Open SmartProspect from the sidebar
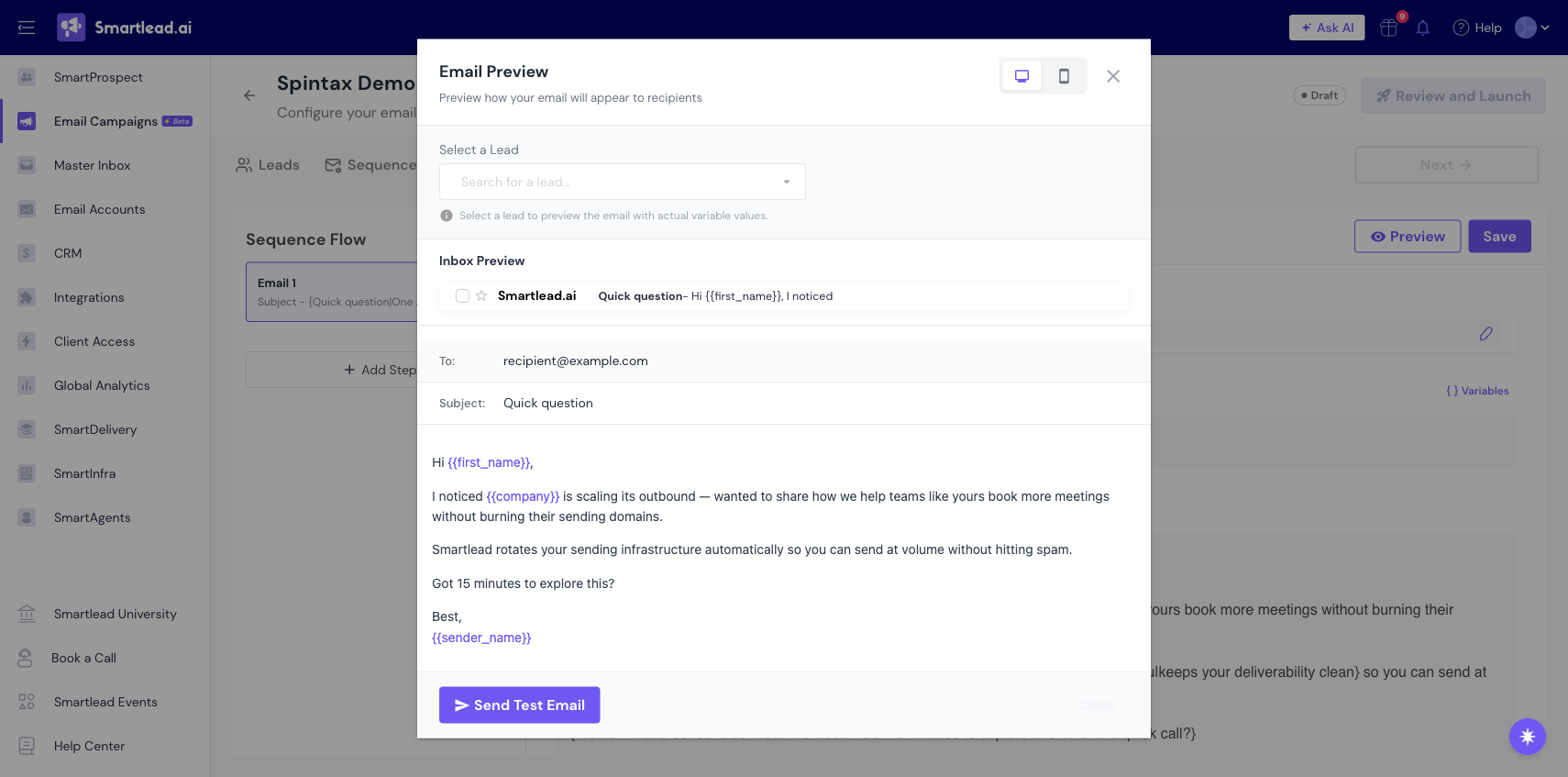Viewport: 1568px width, 777px height. (x=98, y=77)
